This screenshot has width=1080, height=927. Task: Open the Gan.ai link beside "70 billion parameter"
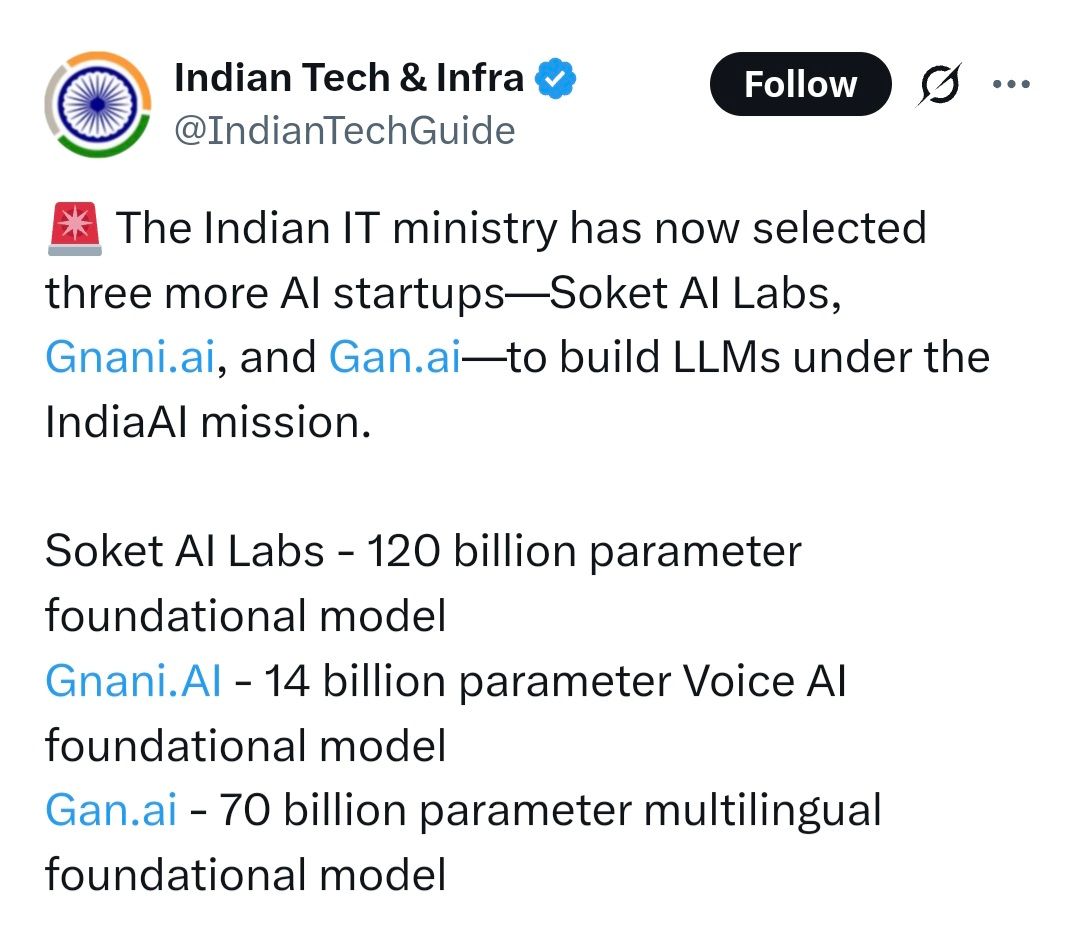coord(111,810)
